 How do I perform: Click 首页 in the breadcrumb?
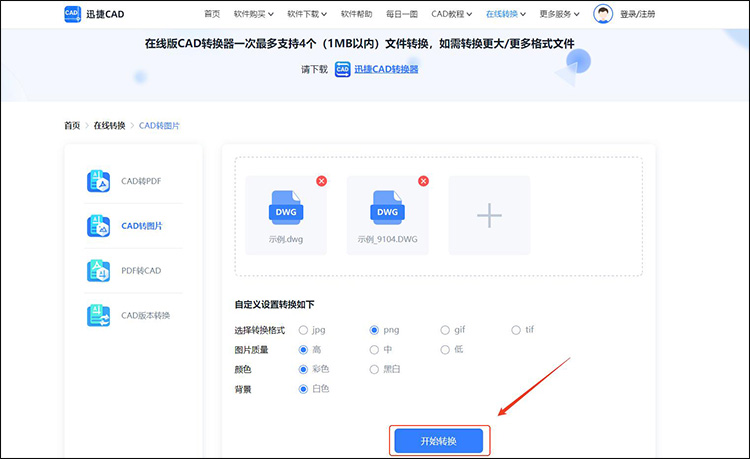[72, 126]
